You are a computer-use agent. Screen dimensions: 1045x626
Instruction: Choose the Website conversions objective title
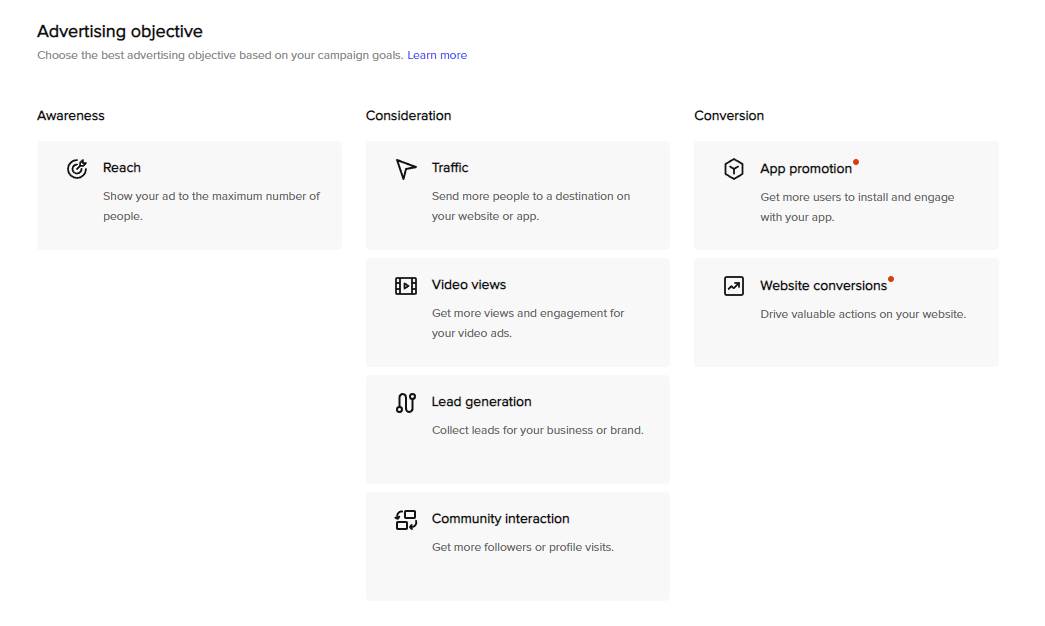[x=823, y=285]
